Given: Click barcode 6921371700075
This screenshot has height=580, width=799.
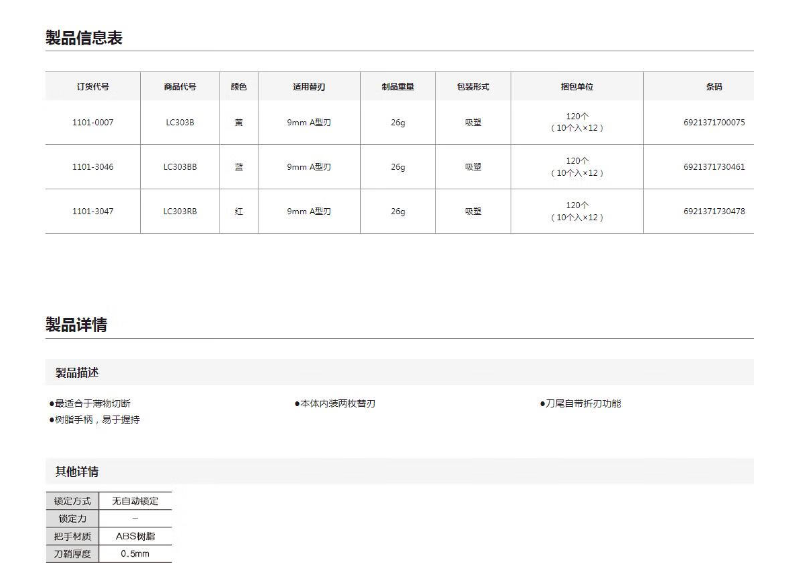Looking at the screenshot, I should point(714,122).
